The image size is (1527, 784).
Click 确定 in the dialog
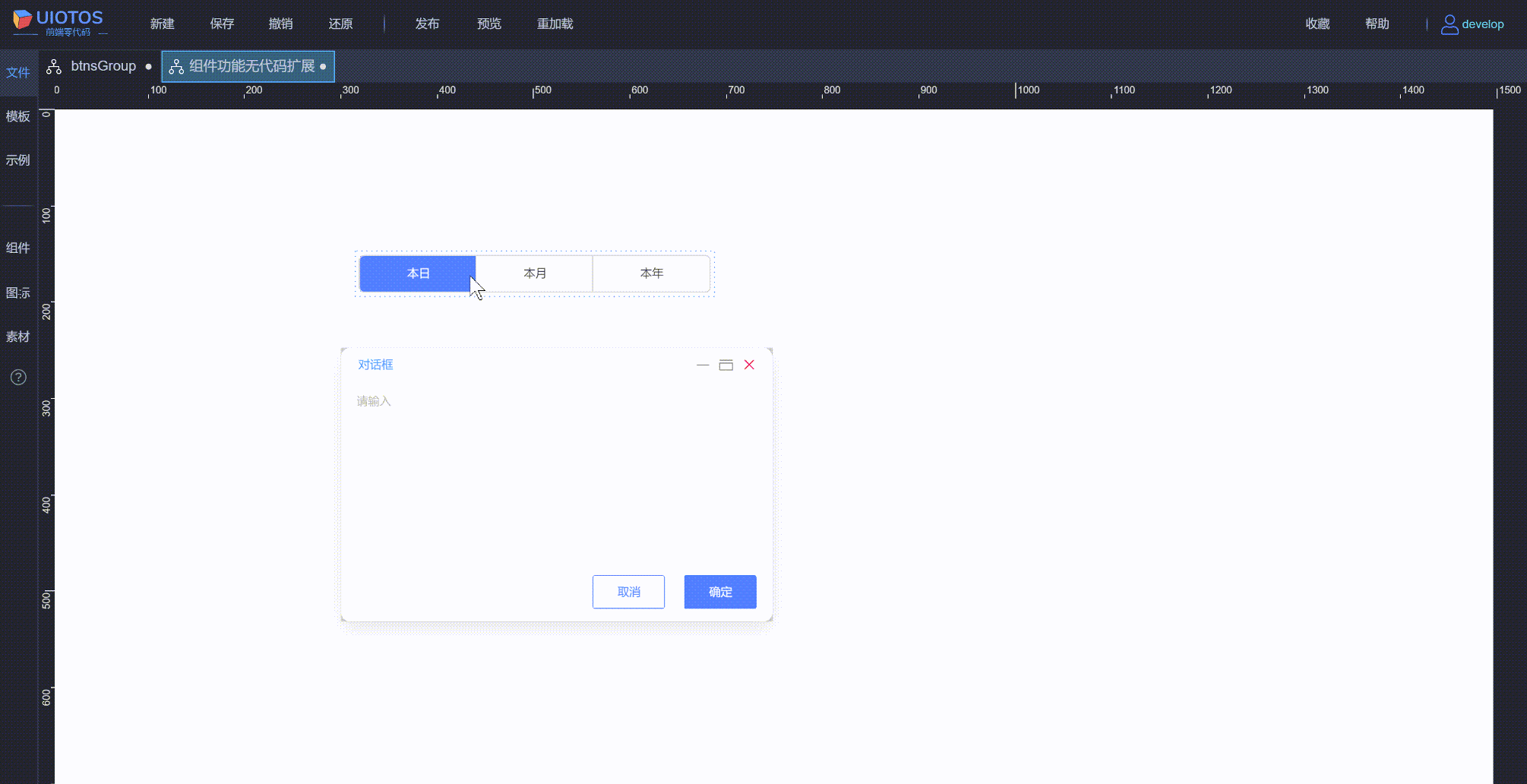pyautogui.click(x=719, y=592)
